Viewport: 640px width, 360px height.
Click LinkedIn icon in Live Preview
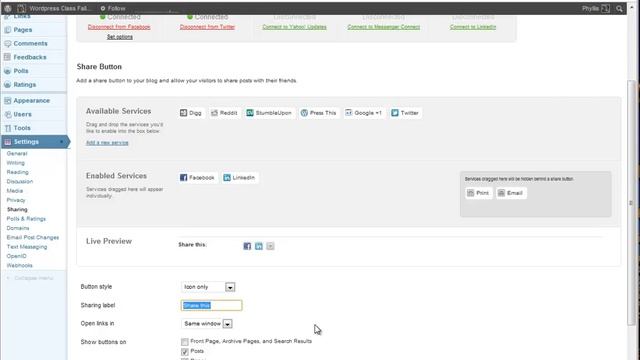coord(259,246)
